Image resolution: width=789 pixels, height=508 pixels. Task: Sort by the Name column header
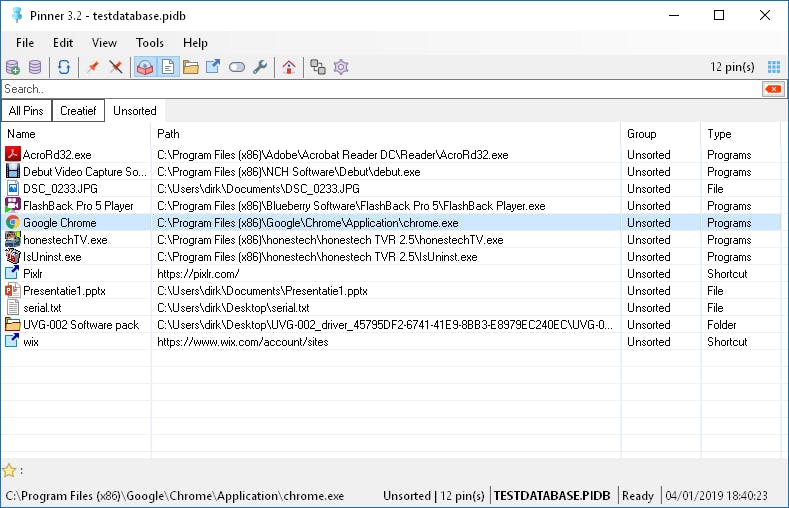click(75, 134)
